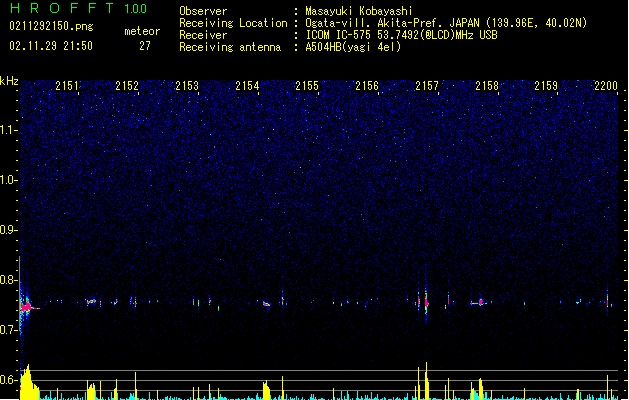Click the kHz axis unit label
This screenshot has width=629, height=400.
click(9, 81)
